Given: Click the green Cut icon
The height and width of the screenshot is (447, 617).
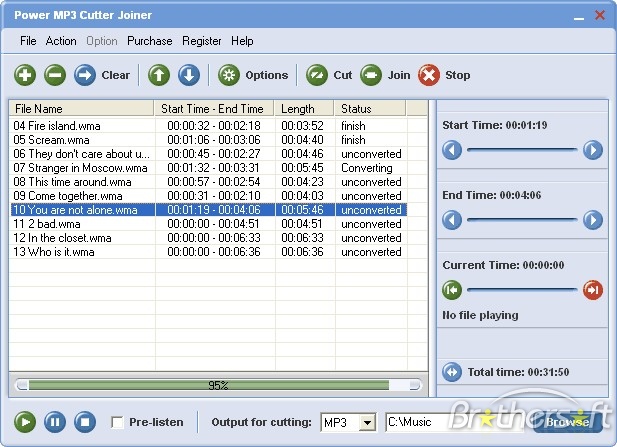Looking at the screenshot, I should [x=317, y=75].
